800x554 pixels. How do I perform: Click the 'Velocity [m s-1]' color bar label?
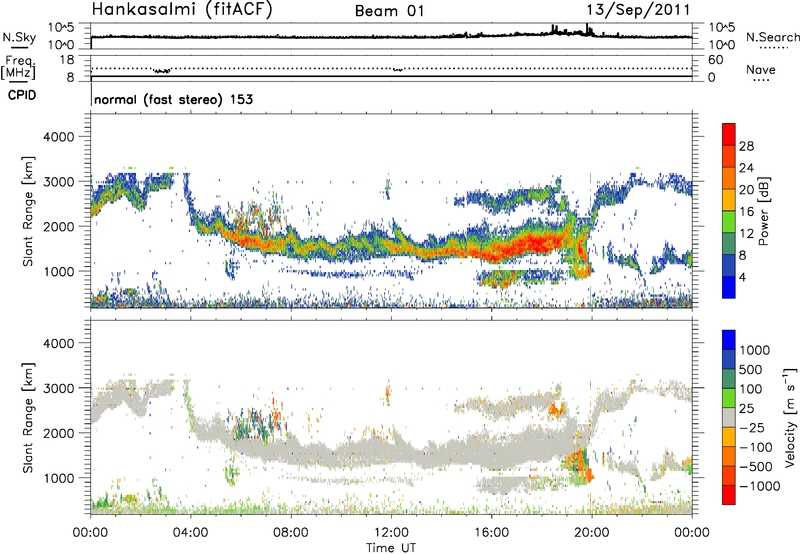[790, 417]
